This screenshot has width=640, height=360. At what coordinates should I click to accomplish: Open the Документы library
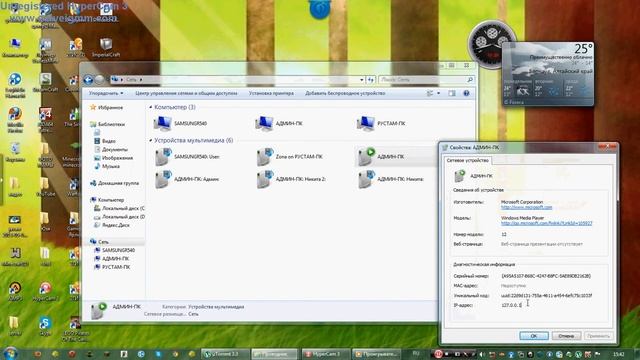[x=111, y=149]
